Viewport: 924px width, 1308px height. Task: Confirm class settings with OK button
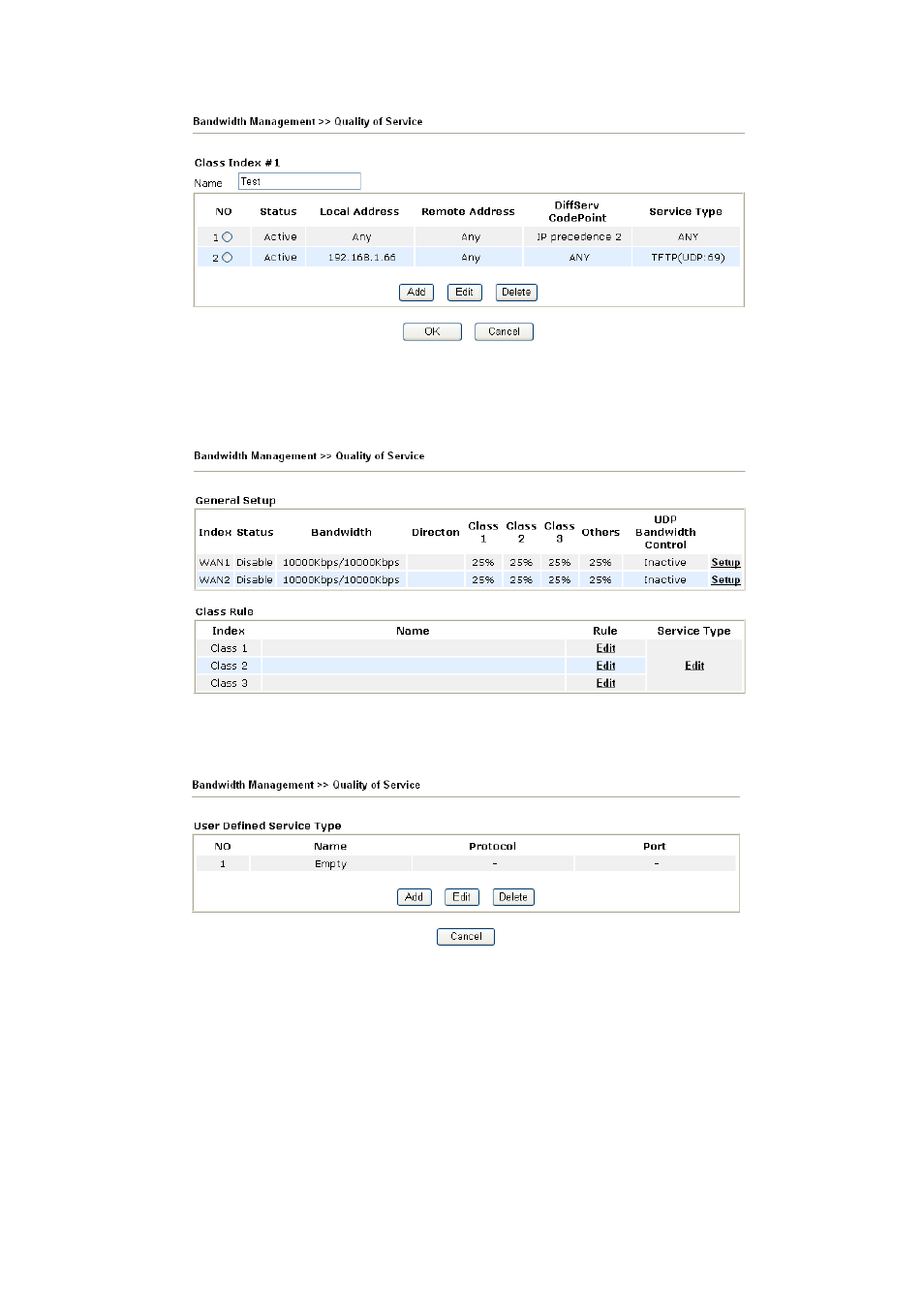[432, 331]
